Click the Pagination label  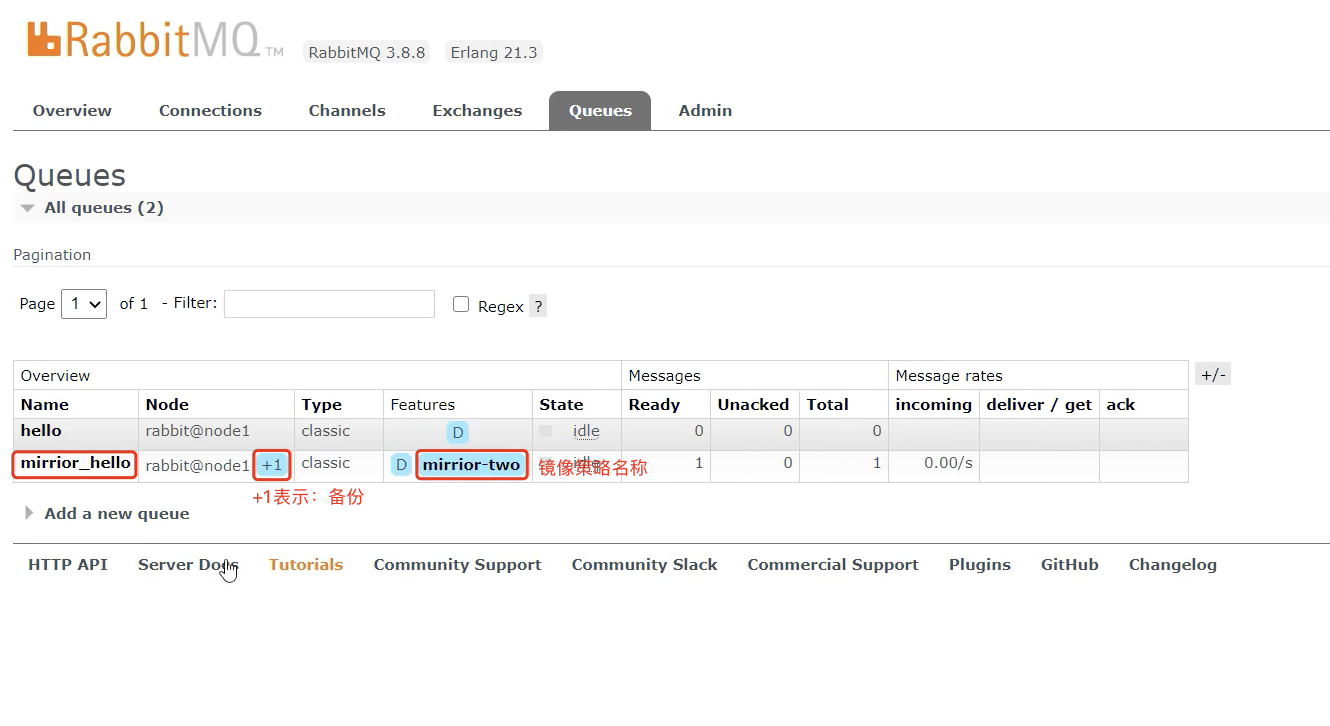coord(52,255)
